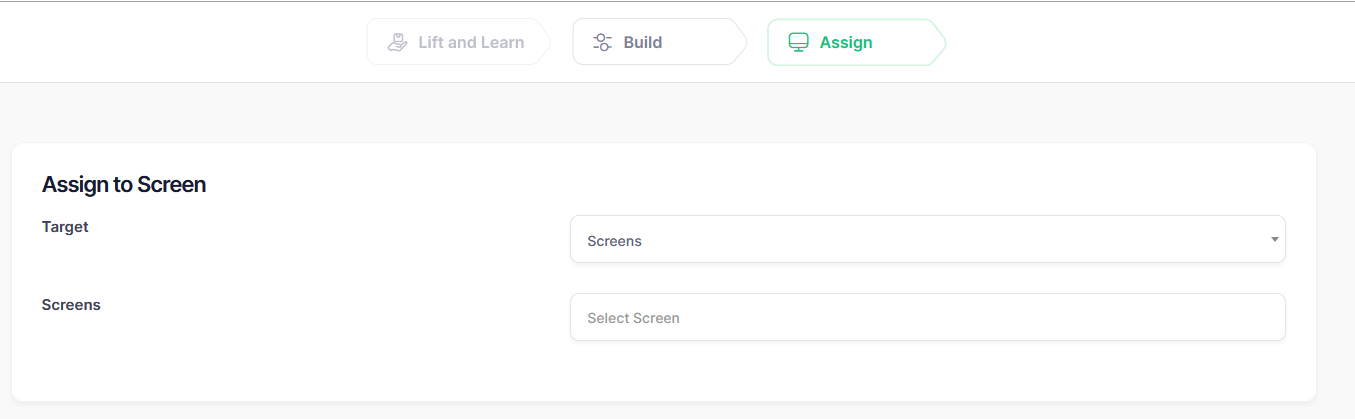Click the "Screens" field label on the left

[x=71, y=304]
